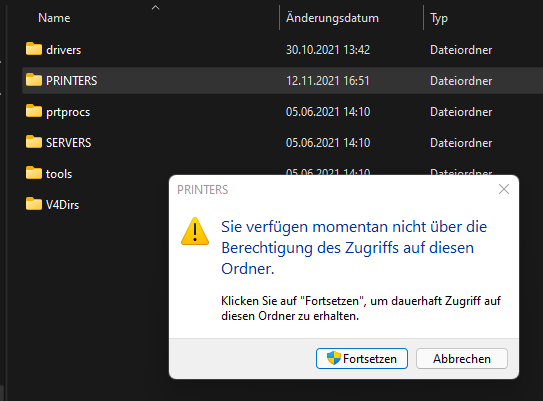Click the V4Dirs folder icon

34,204
